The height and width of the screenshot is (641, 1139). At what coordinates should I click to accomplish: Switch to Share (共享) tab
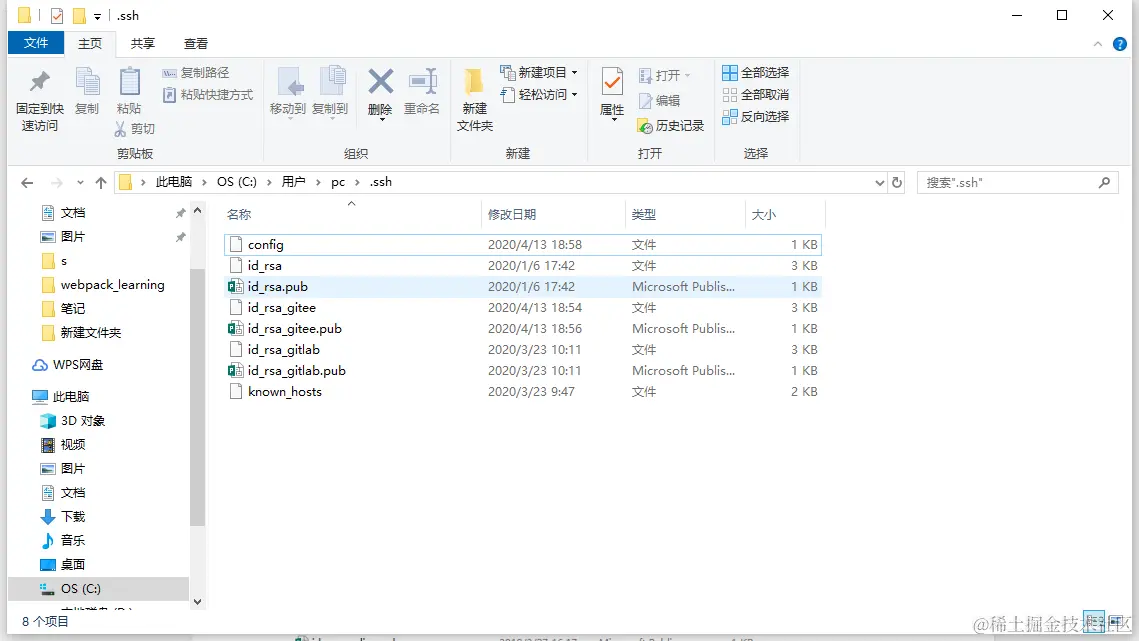click(142, 44)
